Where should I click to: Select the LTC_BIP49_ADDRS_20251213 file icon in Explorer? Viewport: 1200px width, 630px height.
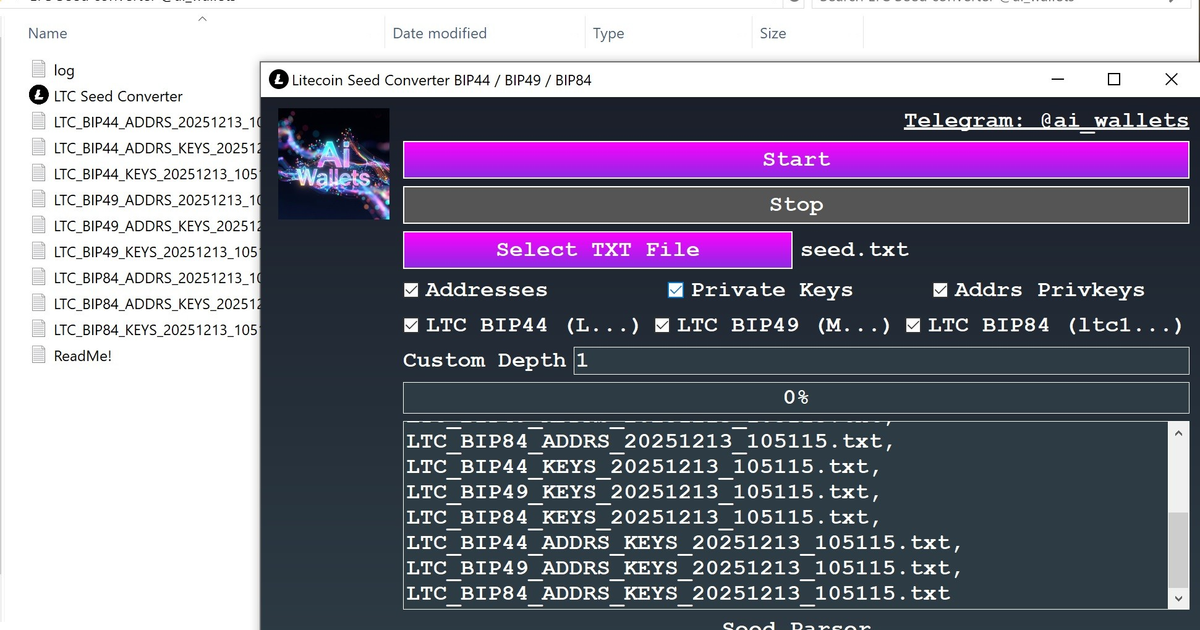pos(39,199)
